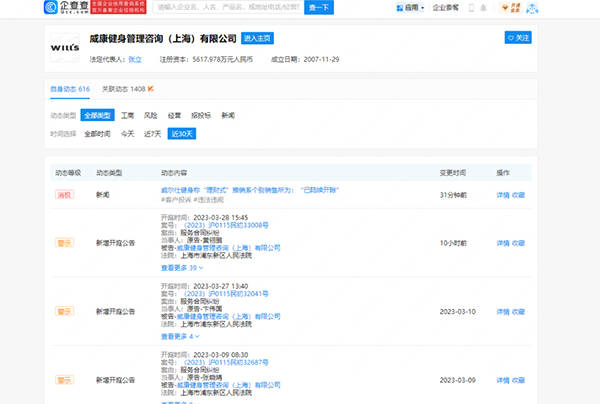
Task: Click 收藏 for the 31分钟前 row
Action: (518, 195)
